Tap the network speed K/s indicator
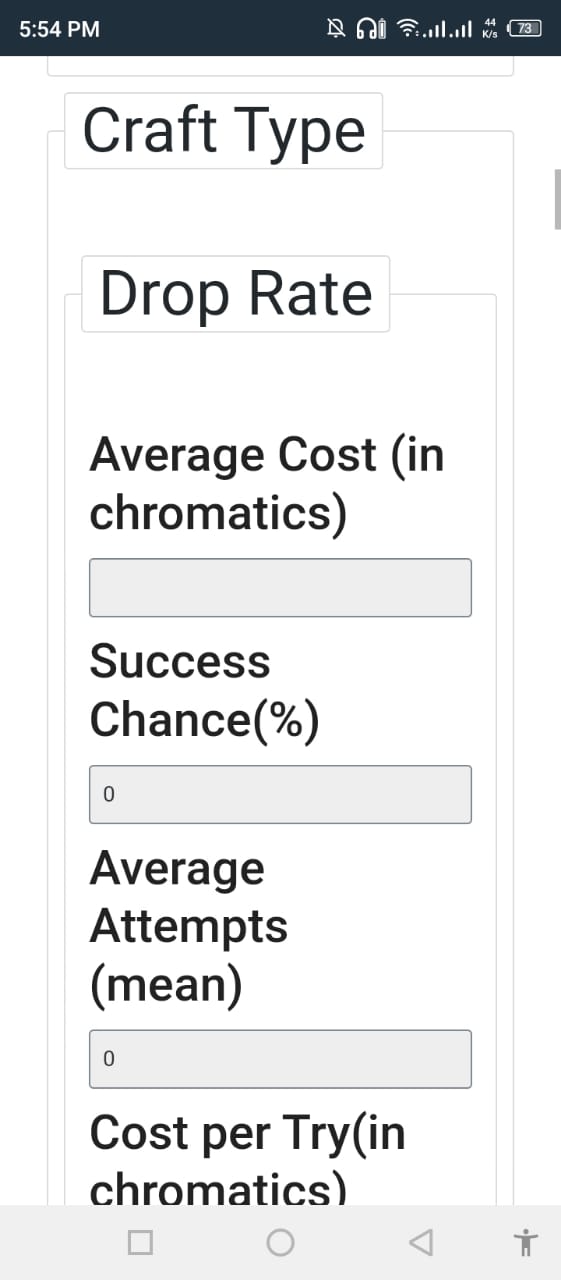Screen dimensions: 561x1280 point(490,29)
